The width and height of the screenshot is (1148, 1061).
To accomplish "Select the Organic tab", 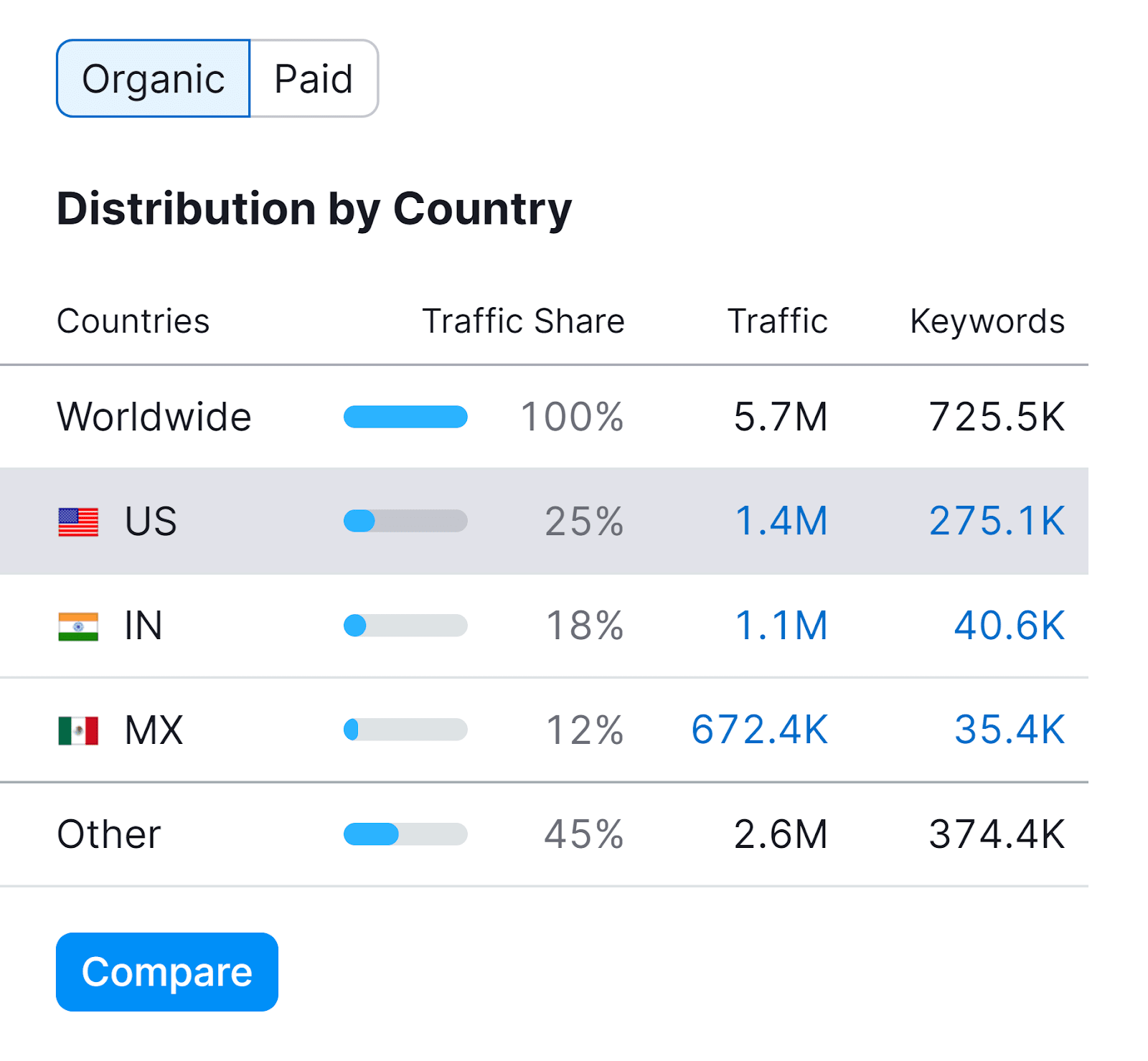I will pyautogui.click(x=153, y=77).
